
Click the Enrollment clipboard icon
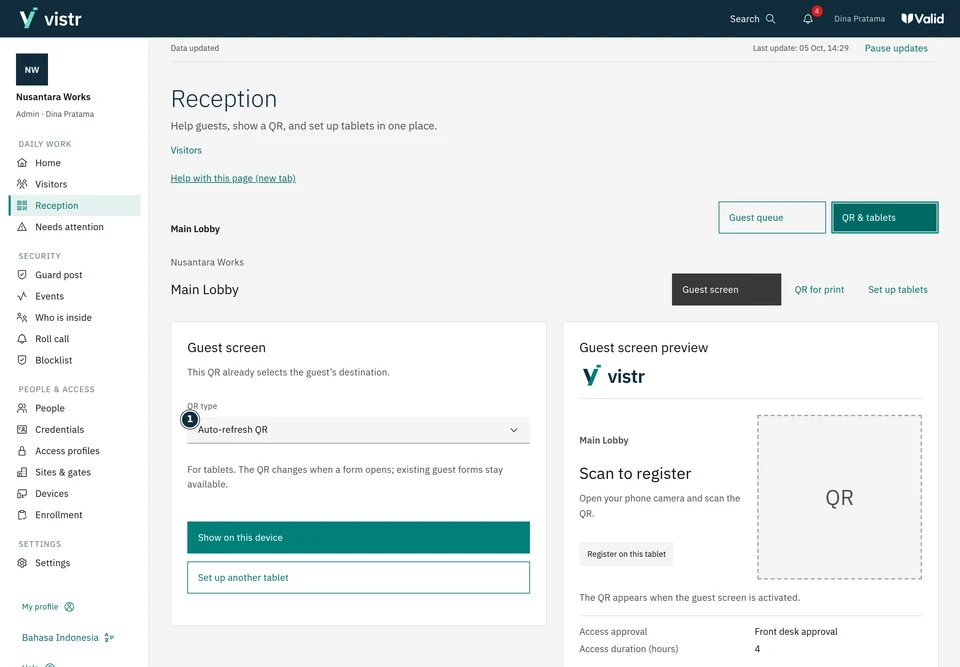(x=22, y=516)
